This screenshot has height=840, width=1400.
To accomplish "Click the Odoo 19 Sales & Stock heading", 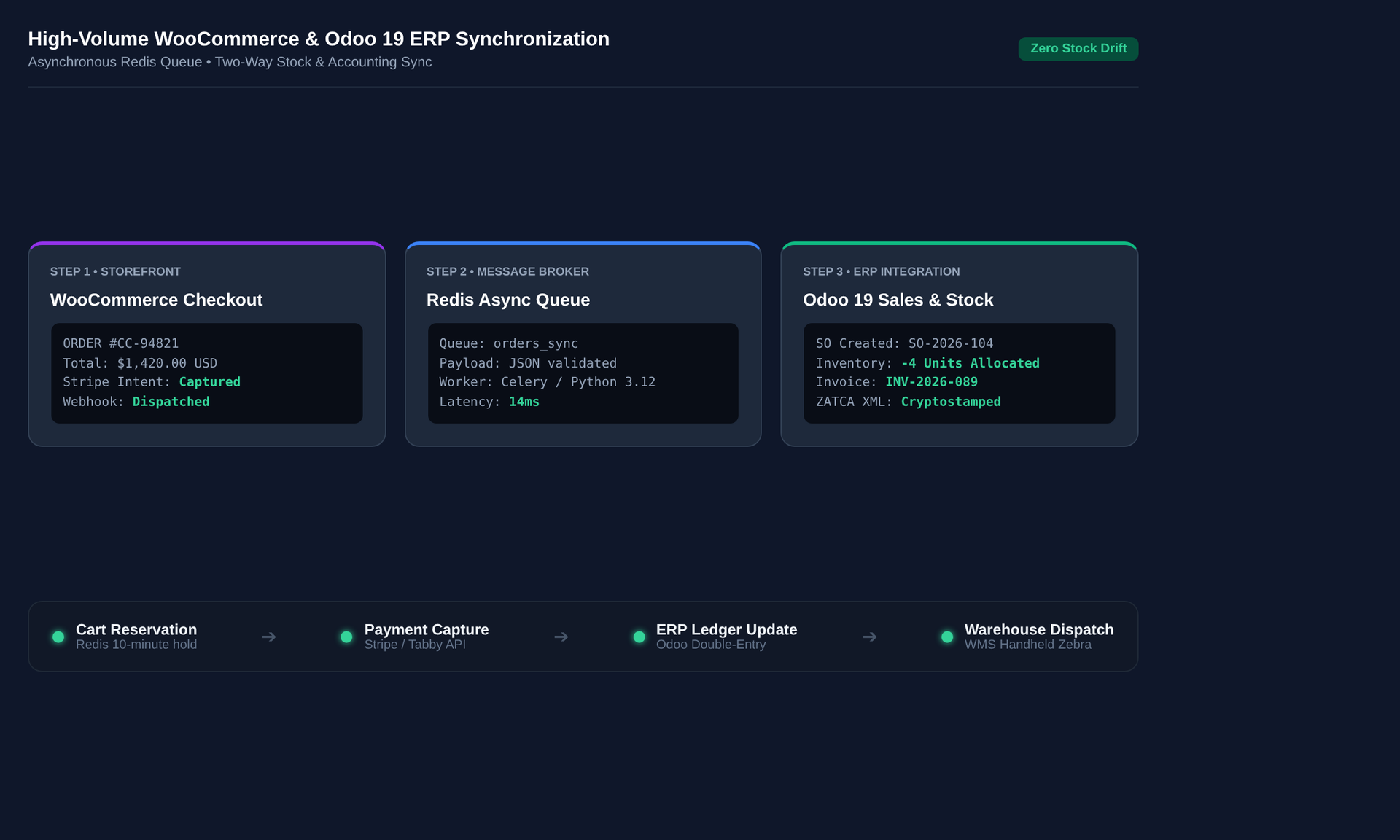I will pyautogui.click(x=898, y=300).
